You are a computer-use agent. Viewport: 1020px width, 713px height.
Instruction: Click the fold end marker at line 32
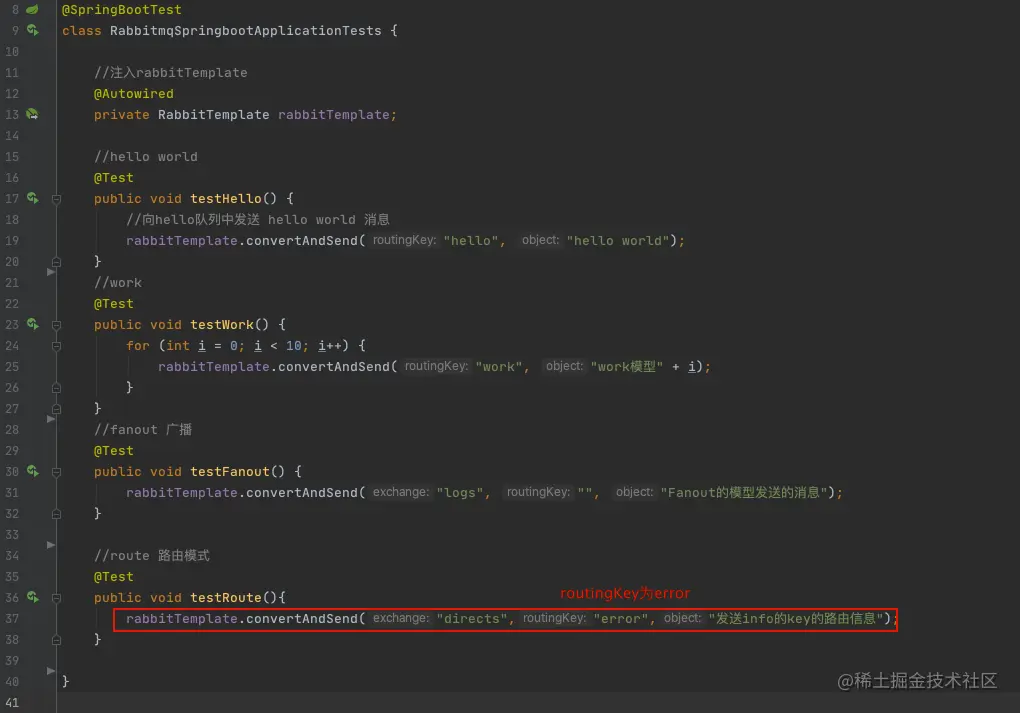(x=57, y=514)
